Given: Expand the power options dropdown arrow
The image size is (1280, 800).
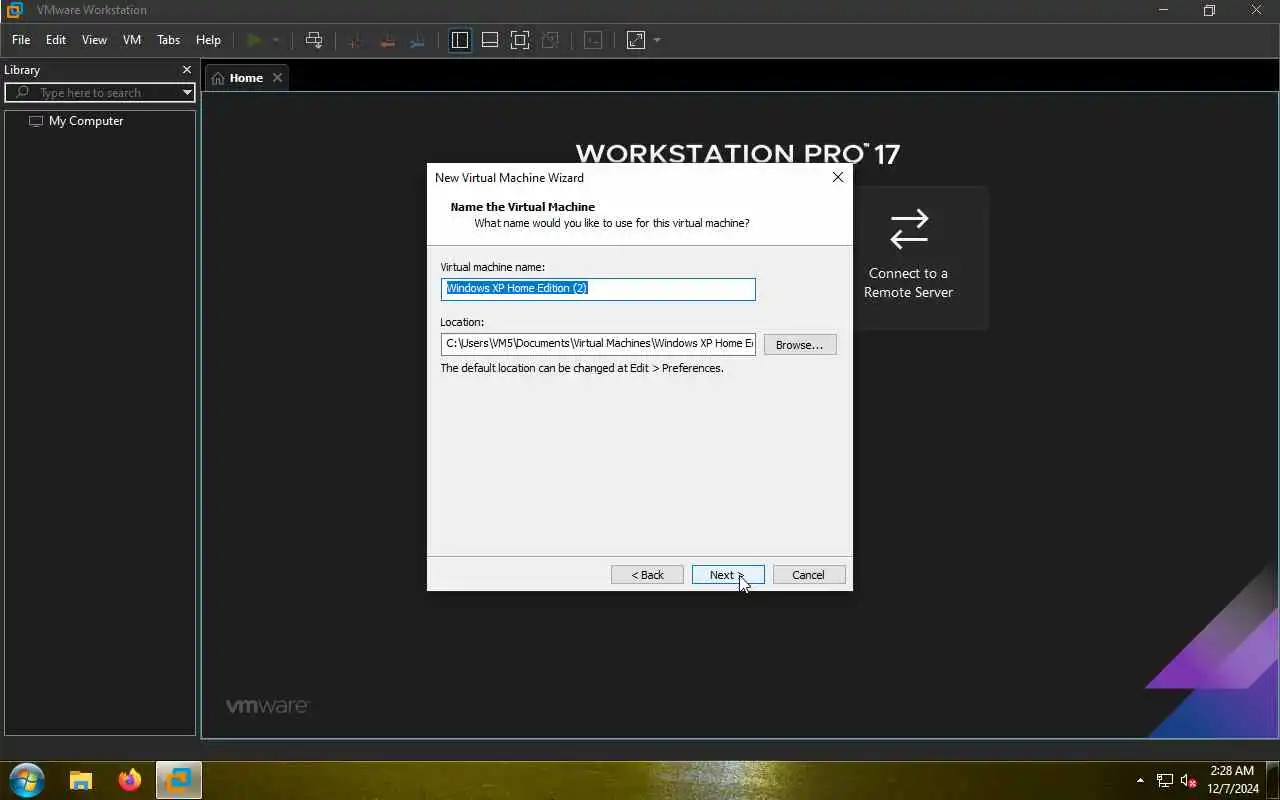Looking at the screenshot, I should [276, 40].
